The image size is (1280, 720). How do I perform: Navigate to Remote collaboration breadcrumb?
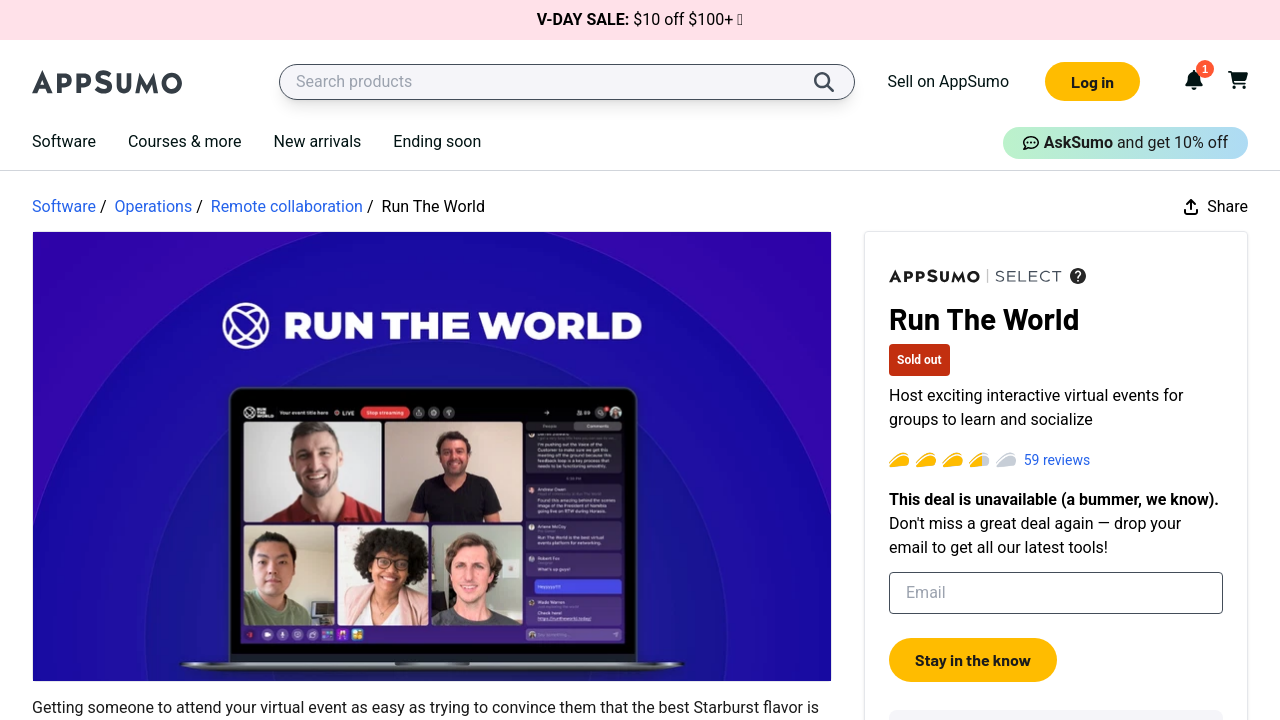(x=286, y=207)
